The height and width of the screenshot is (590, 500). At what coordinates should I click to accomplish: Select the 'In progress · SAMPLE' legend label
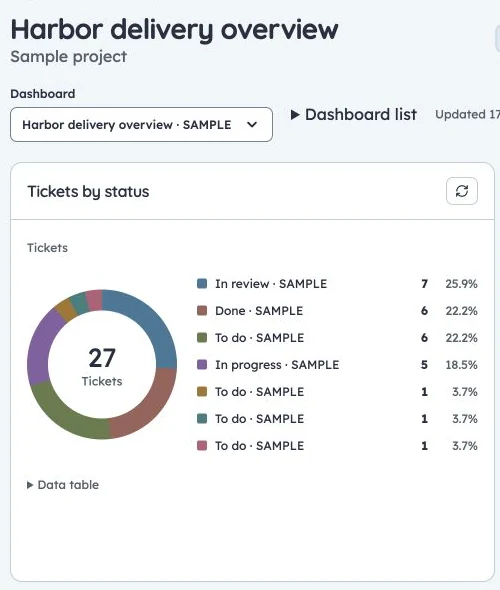point(277,365)
